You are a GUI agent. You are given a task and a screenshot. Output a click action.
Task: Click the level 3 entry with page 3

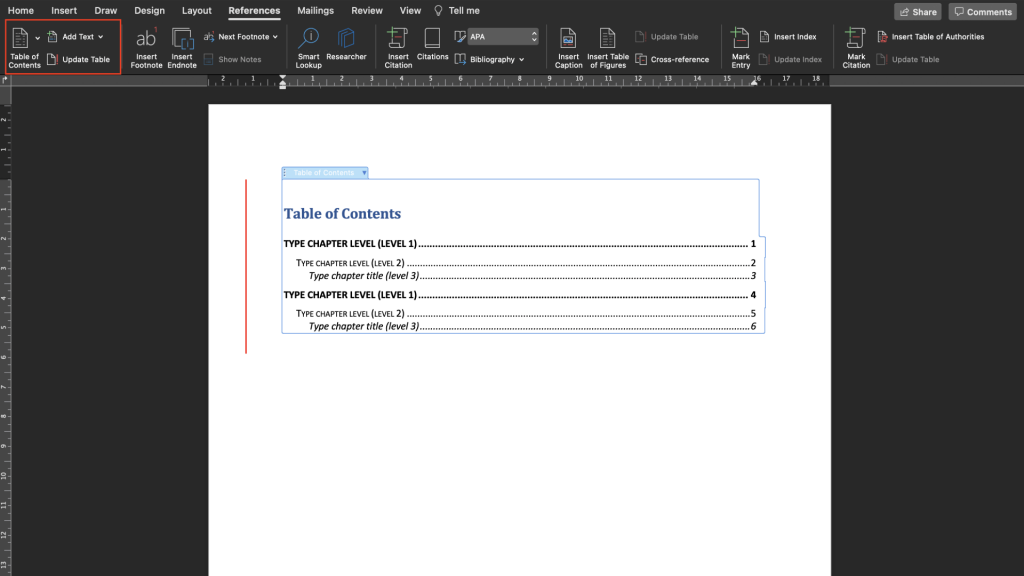[532, 276]
